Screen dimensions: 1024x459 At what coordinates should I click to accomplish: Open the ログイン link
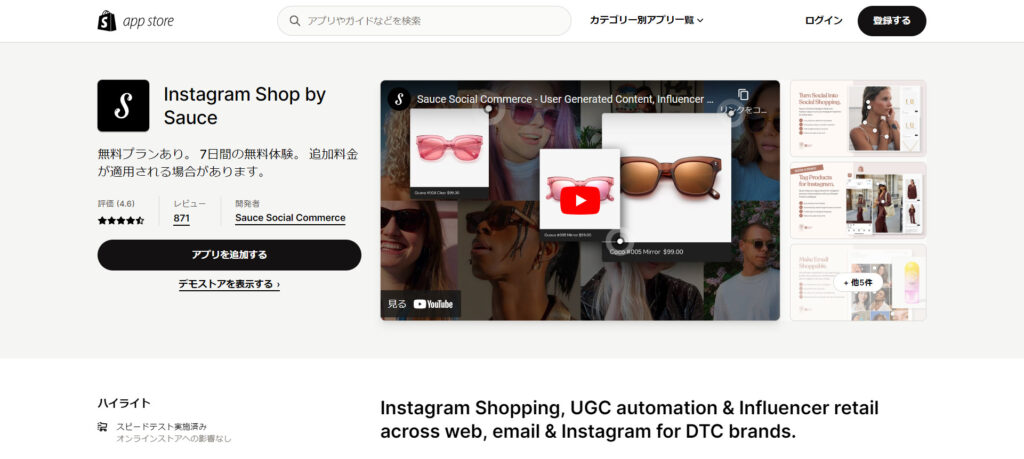[824, 21]
